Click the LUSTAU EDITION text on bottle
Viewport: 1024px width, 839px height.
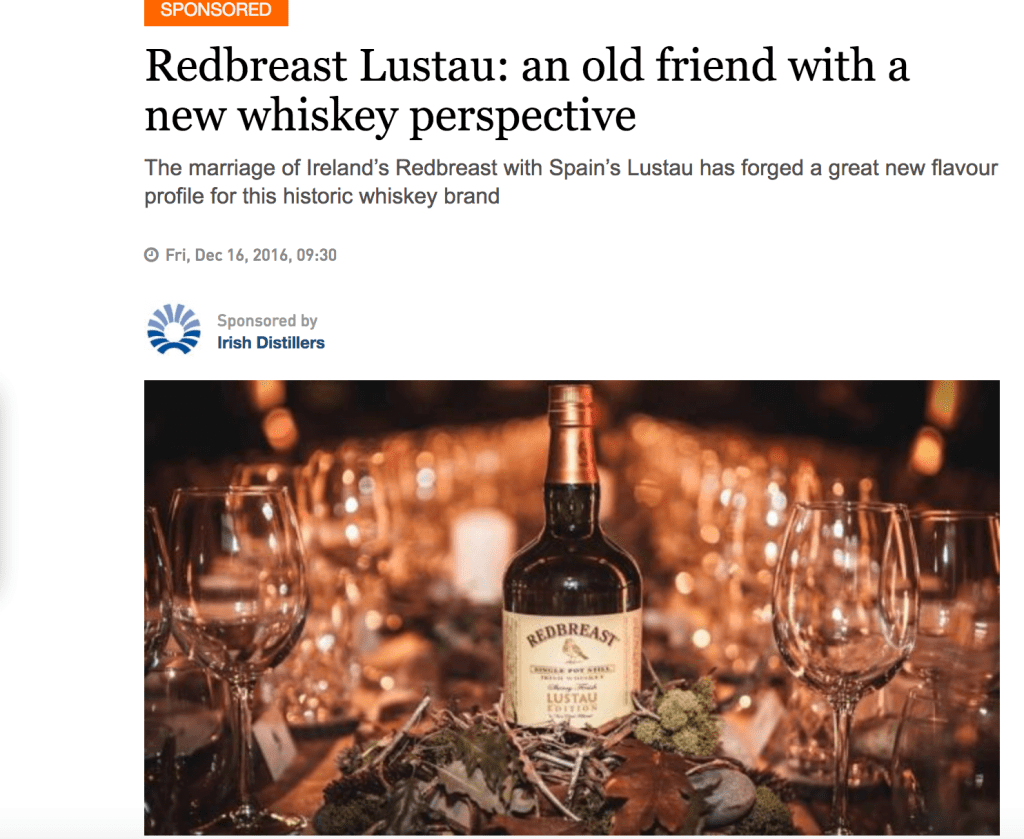point(572,703)
